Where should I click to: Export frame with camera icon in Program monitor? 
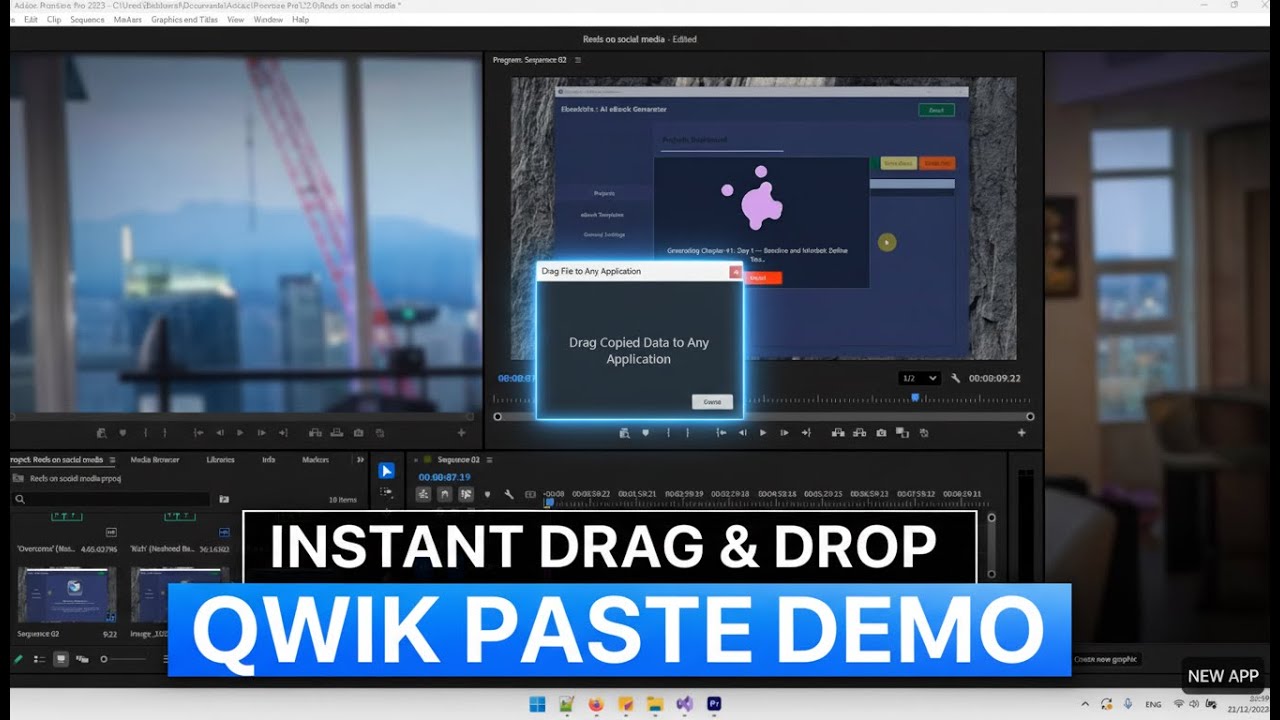(881, 433)
